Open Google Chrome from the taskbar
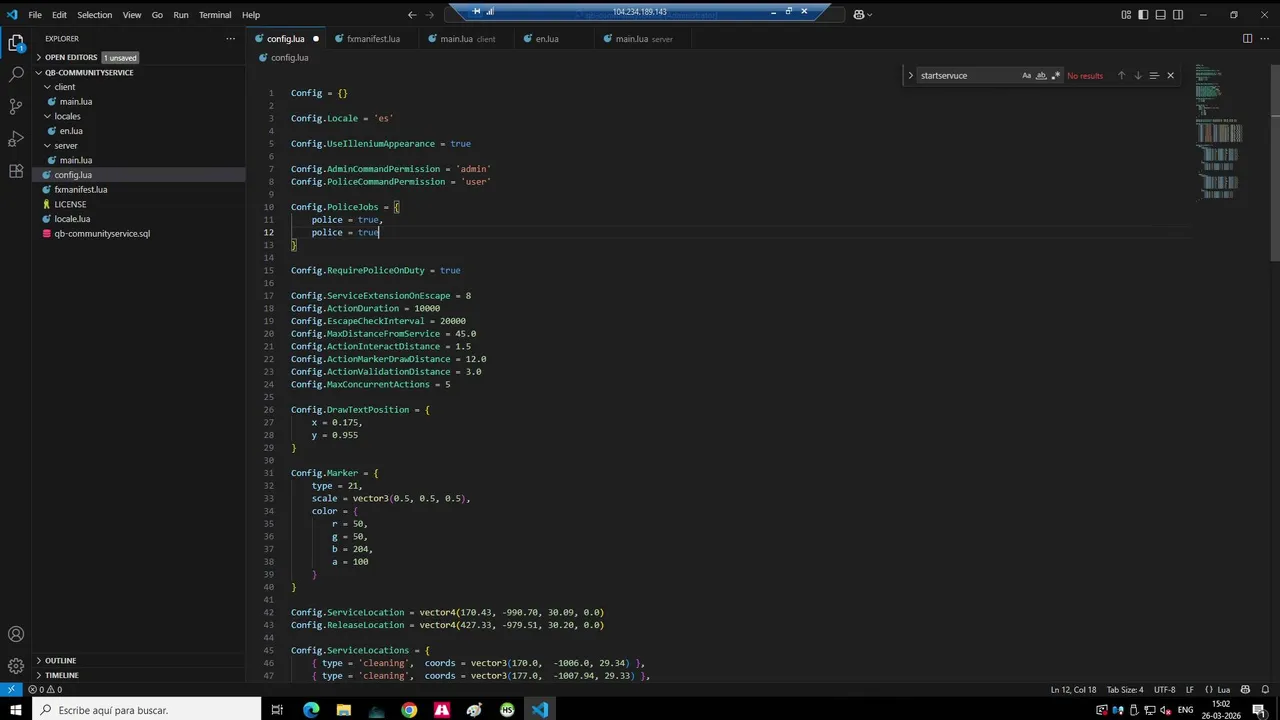1280x720 pixels. tap(409, 710)
